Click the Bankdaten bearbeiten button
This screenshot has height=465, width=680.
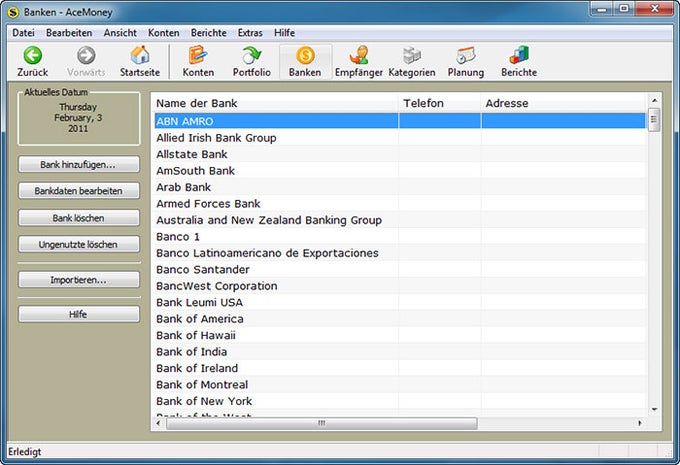point(78,191)
